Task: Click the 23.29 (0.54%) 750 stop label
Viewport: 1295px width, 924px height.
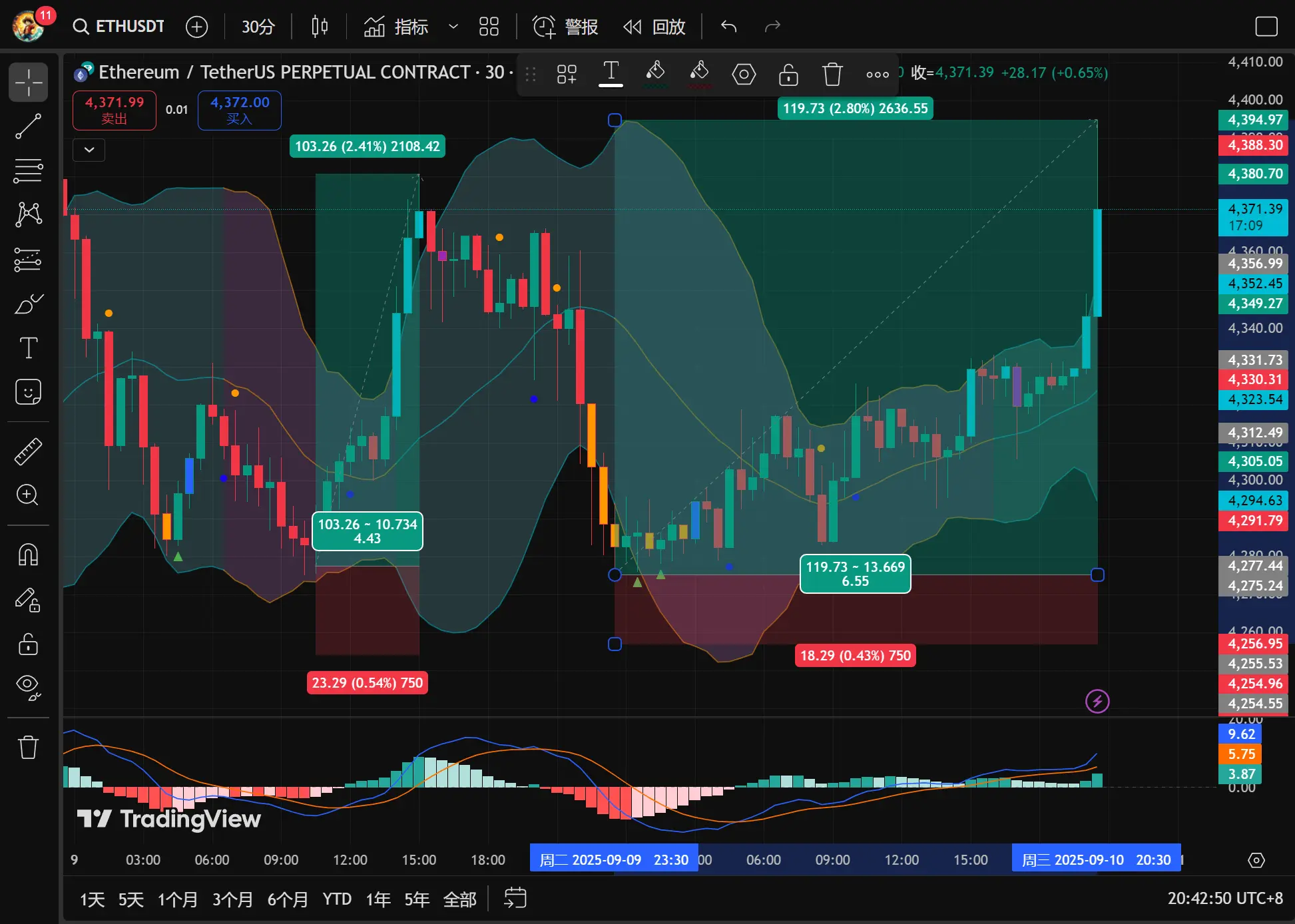Action: click(367, 683)
